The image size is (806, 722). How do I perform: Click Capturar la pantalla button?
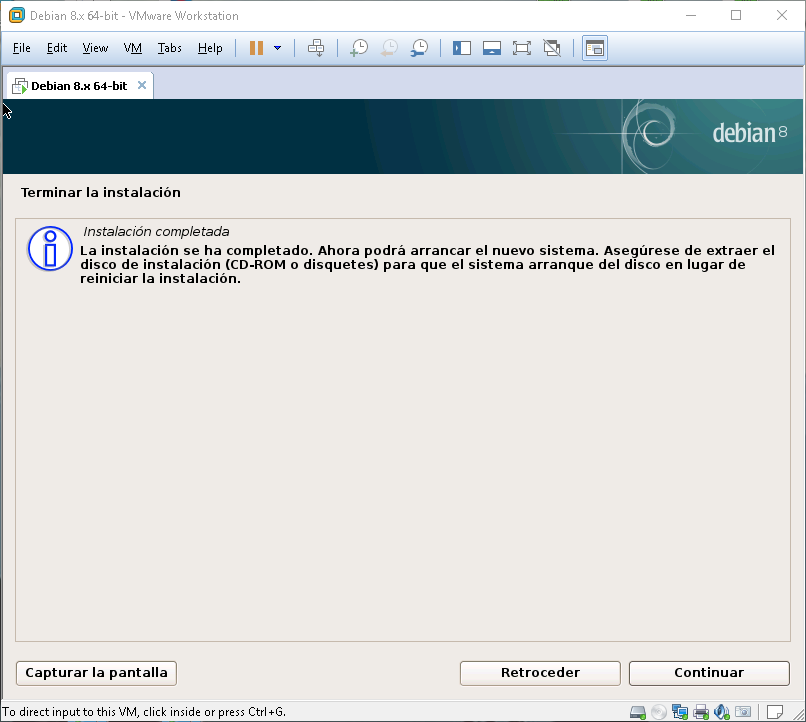pyautogui.click(x=97, y=673)
